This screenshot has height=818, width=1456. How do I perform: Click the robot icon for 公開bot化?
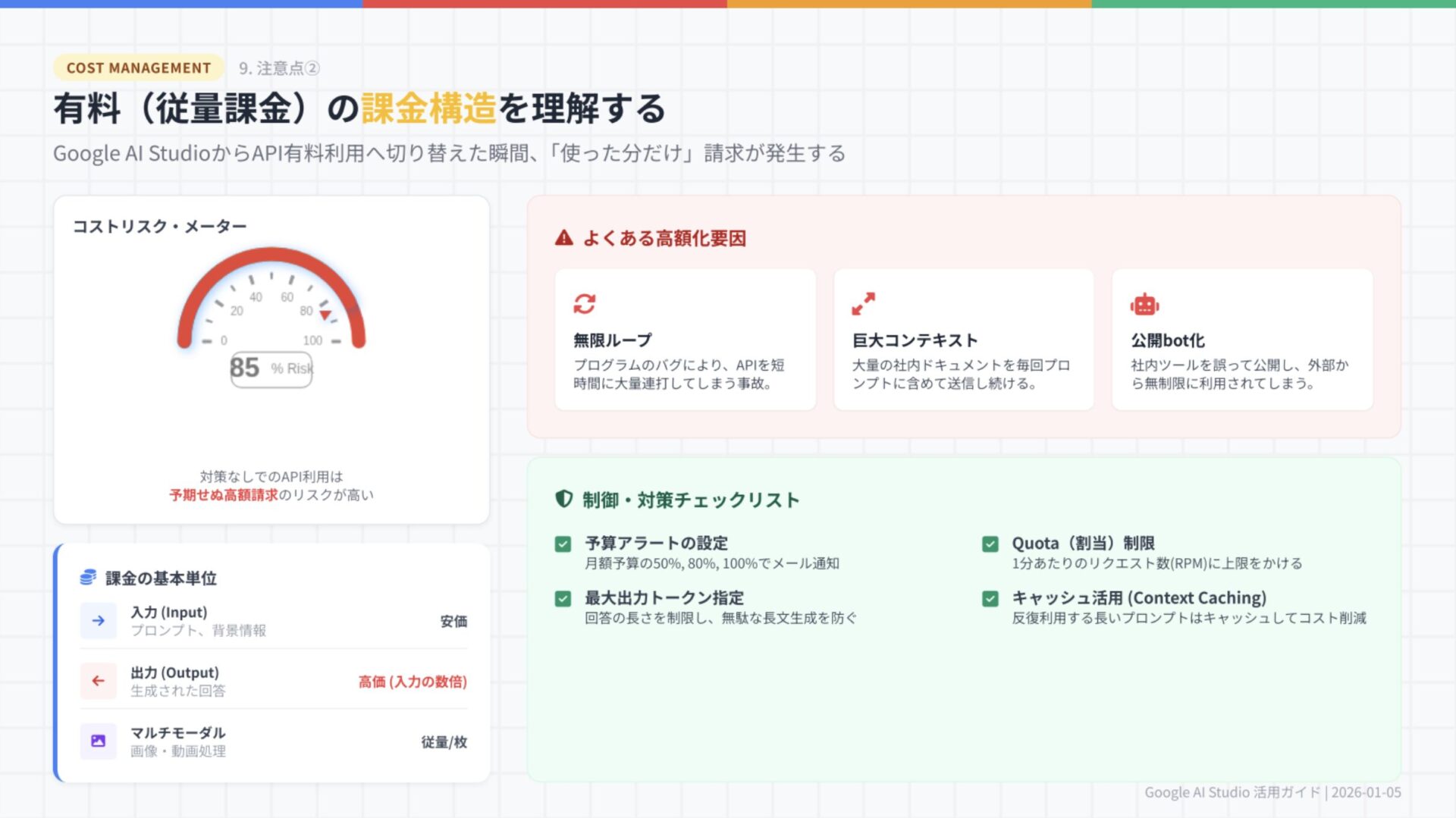pos(1144,305)
